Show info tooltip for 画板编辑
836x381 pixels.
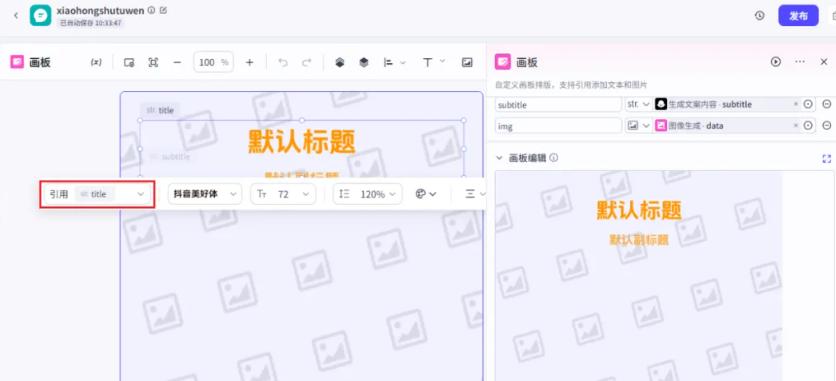[x=554, y=158]
